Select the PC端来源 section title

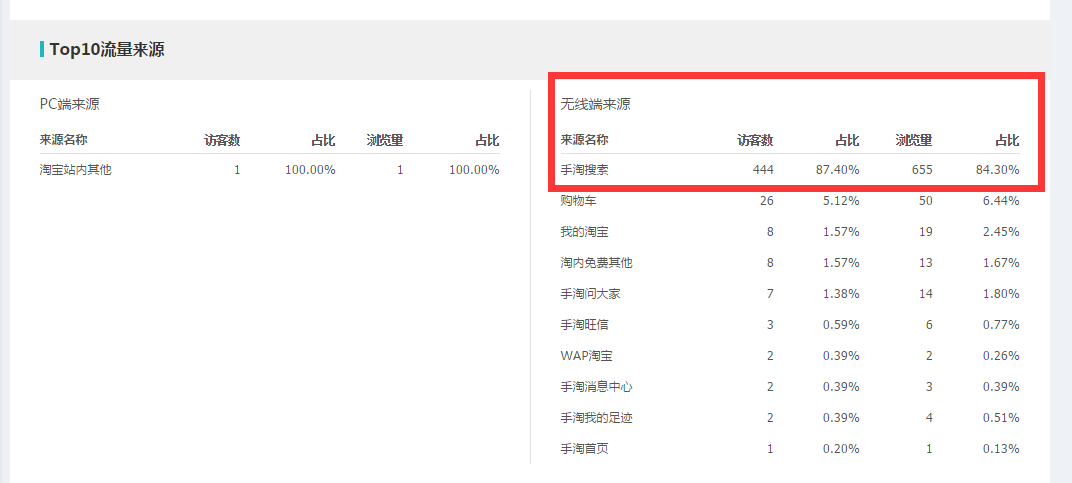69,104
